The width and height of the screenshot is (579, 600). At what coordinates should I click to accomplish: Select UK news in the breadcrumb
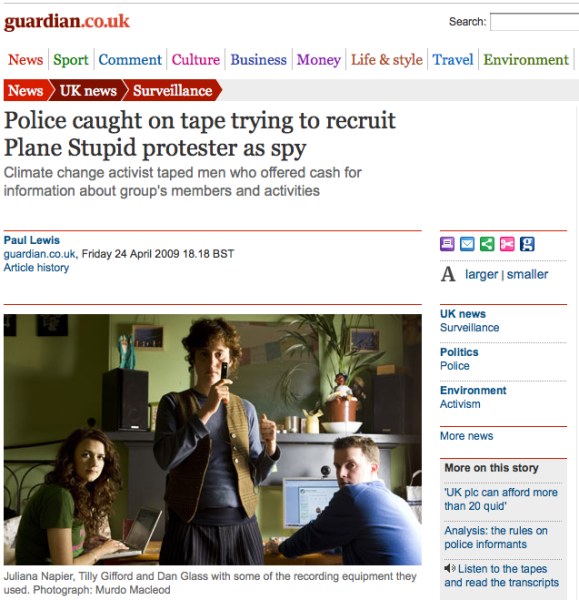click(88, 91)
